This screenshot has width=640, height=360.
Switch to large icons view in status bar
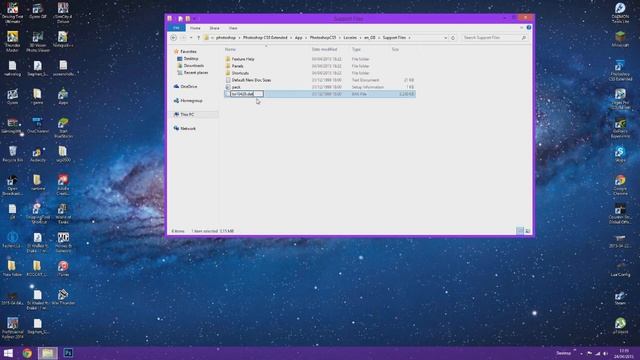coord(527,231)
